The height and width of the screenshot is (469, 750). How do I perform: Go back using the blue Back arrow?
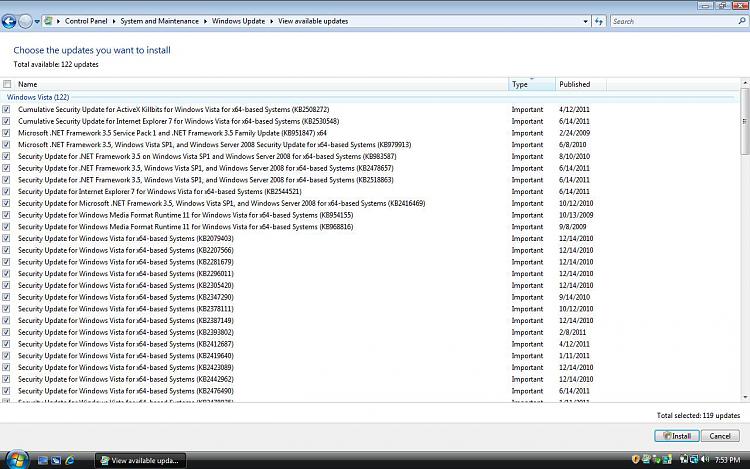coord(9,21)
